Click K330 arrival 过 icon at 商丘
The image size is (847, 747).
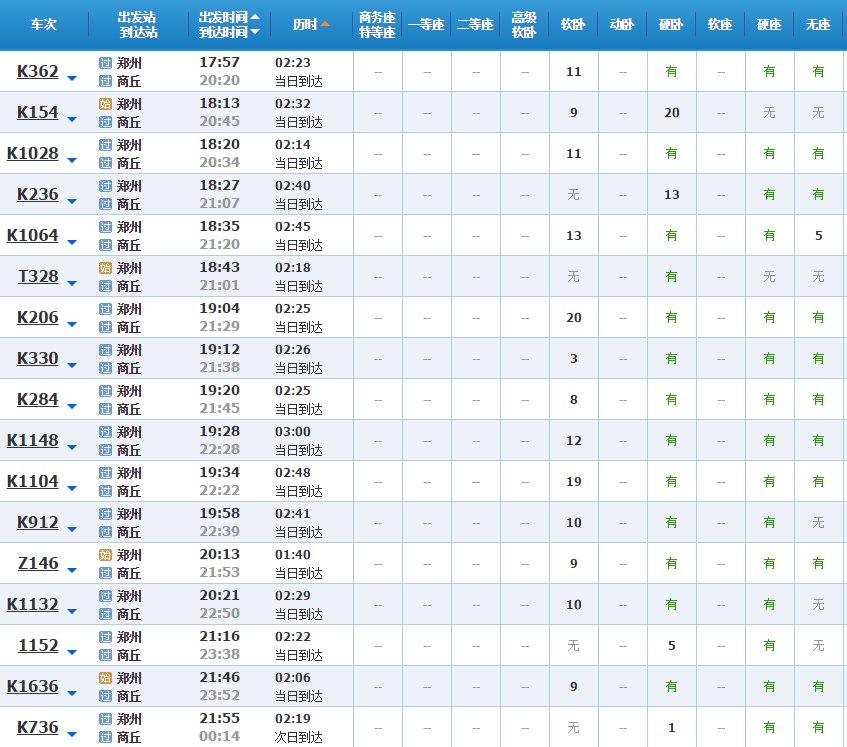click(x=105, y=368)
